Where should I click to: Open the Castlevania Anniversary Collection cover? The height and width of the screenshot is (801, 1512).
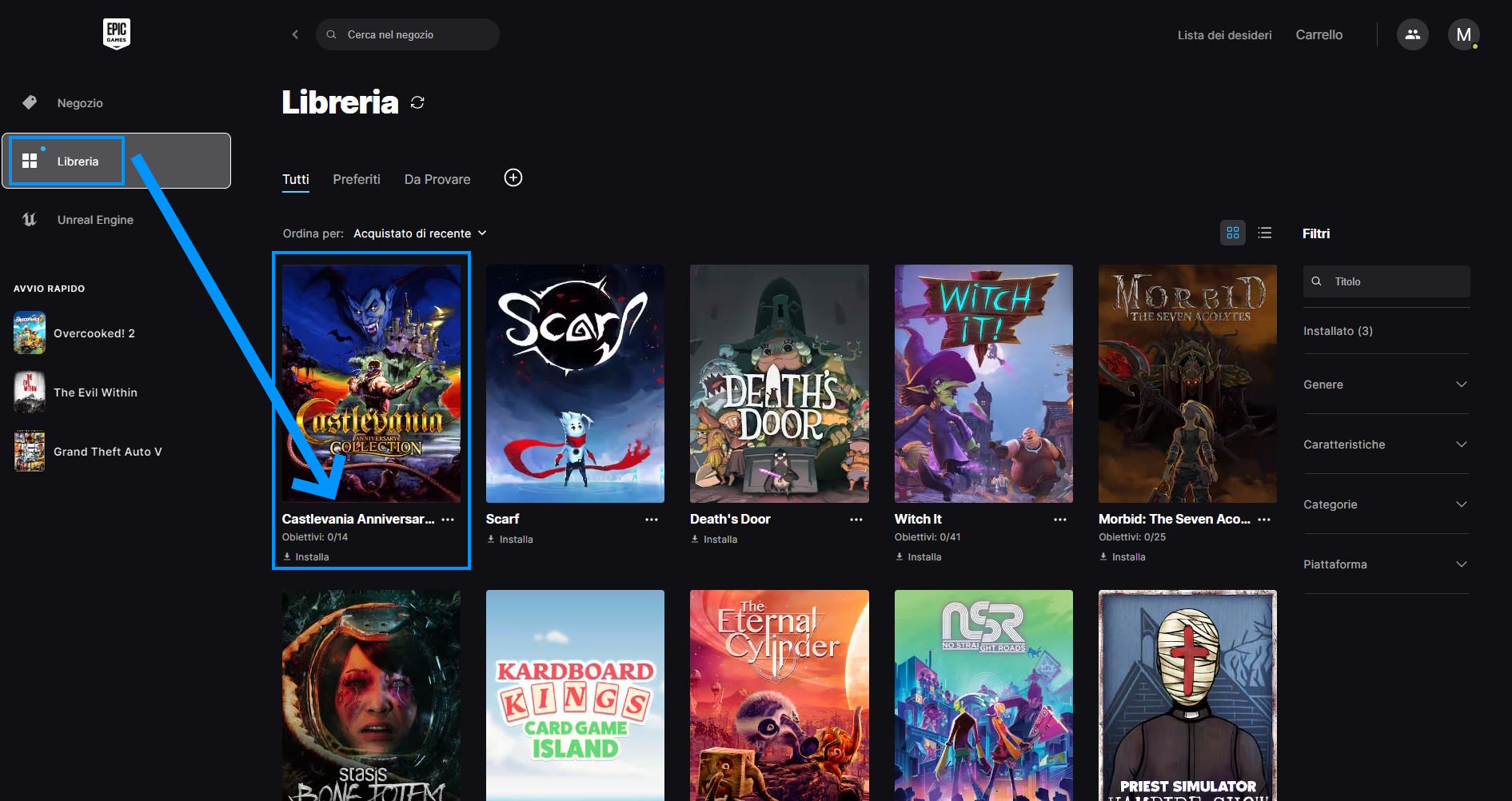pos(371,384)
